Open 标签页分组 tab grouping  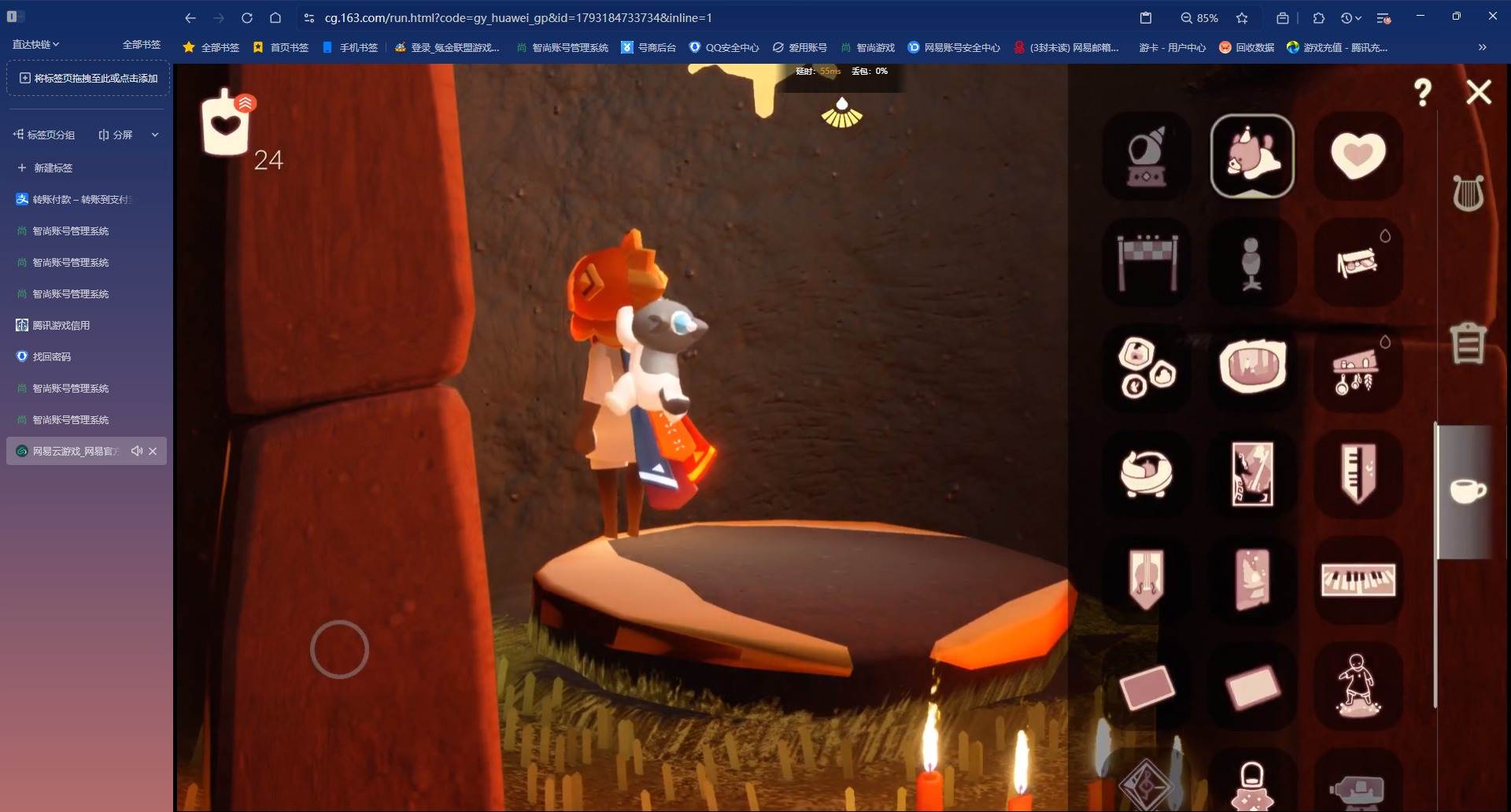click(x=44, y=135)
